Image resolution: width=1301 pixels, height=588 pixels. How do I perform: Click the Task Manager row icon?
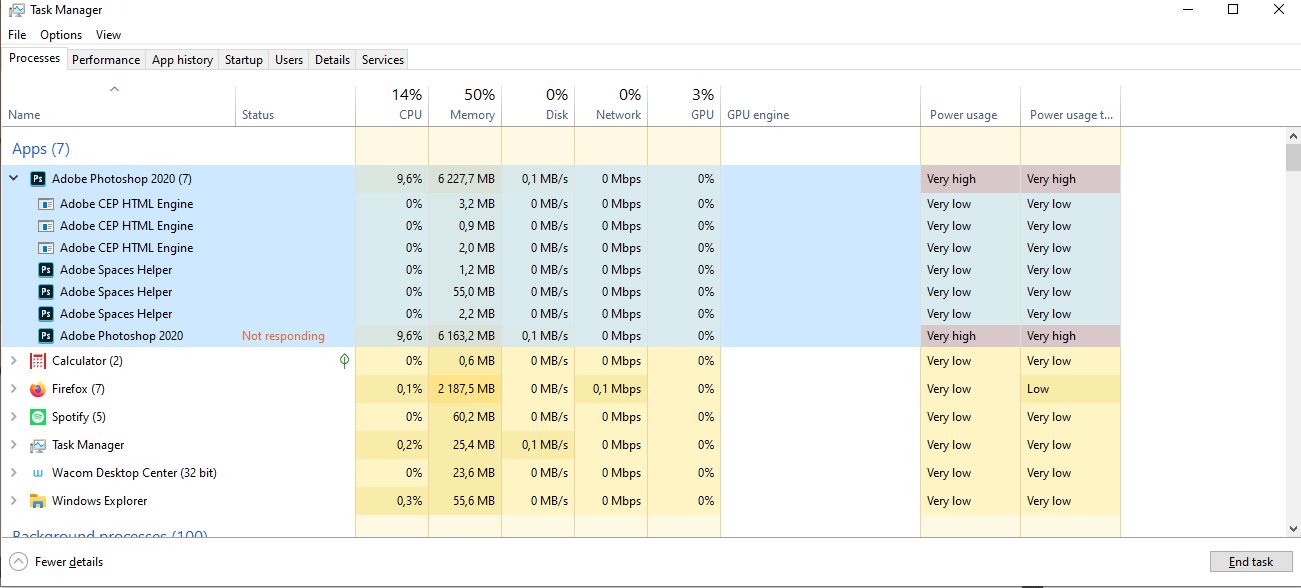click(38, 445)
